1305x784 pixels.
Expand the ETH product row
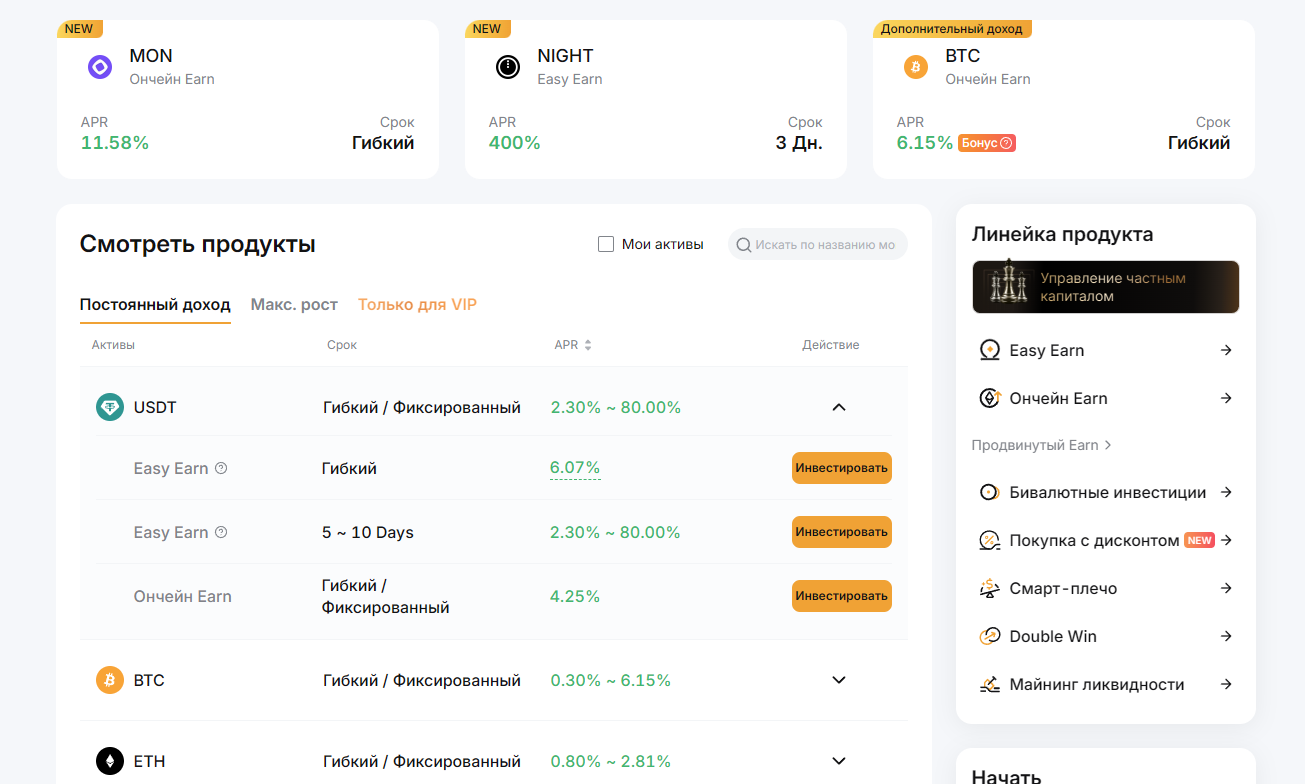(x=839, y=761)
